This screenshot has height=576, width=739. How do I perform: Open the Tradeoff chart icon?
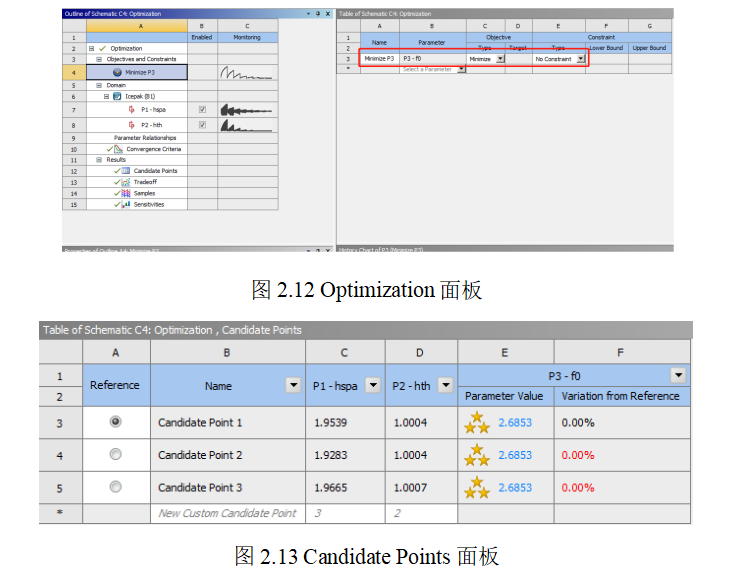(x=125, y=182)
